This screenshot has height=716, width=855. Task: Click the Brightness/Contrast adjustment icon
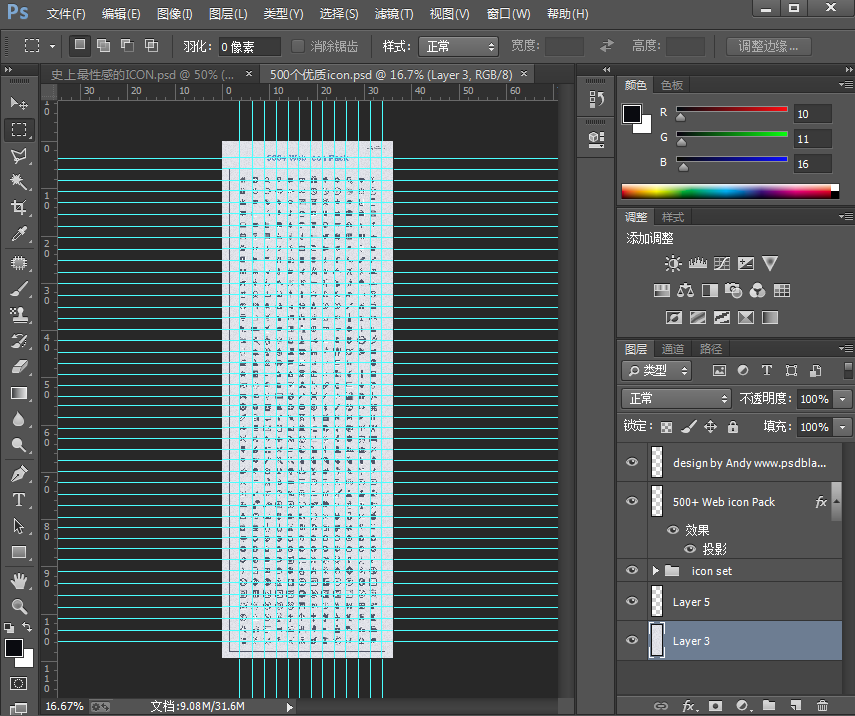(673, 264)
